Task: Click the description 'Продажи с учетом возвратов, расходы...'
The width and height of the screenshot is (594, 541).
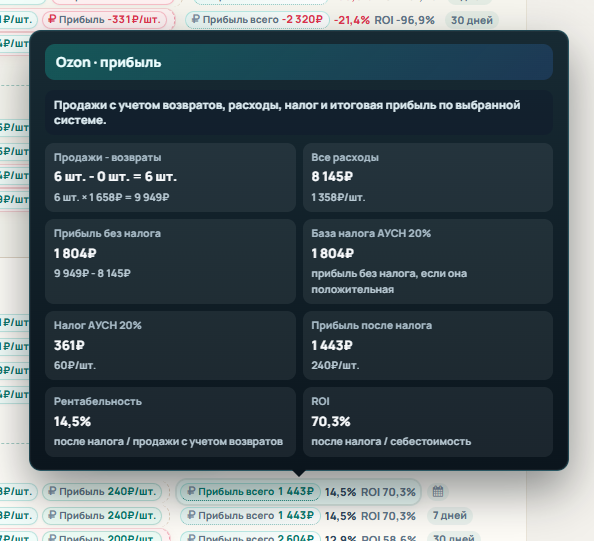Action: click(299, 112)
